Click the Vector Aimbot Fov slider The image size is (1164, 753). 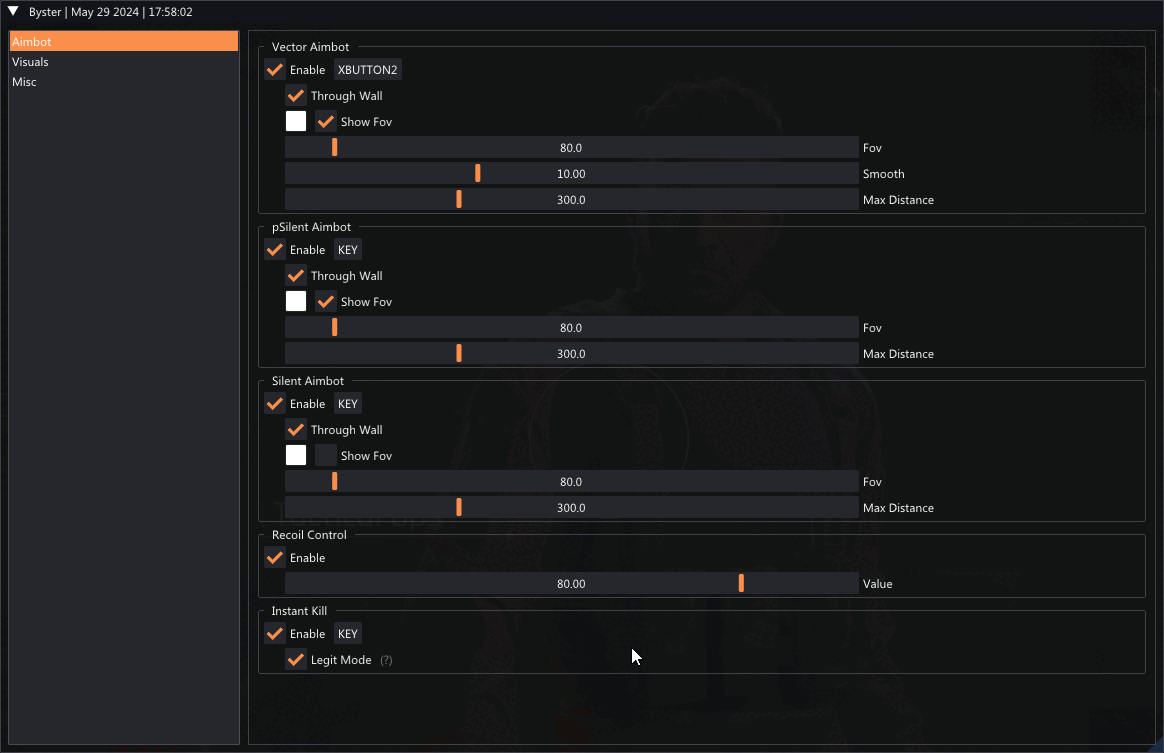pos(572,148)
